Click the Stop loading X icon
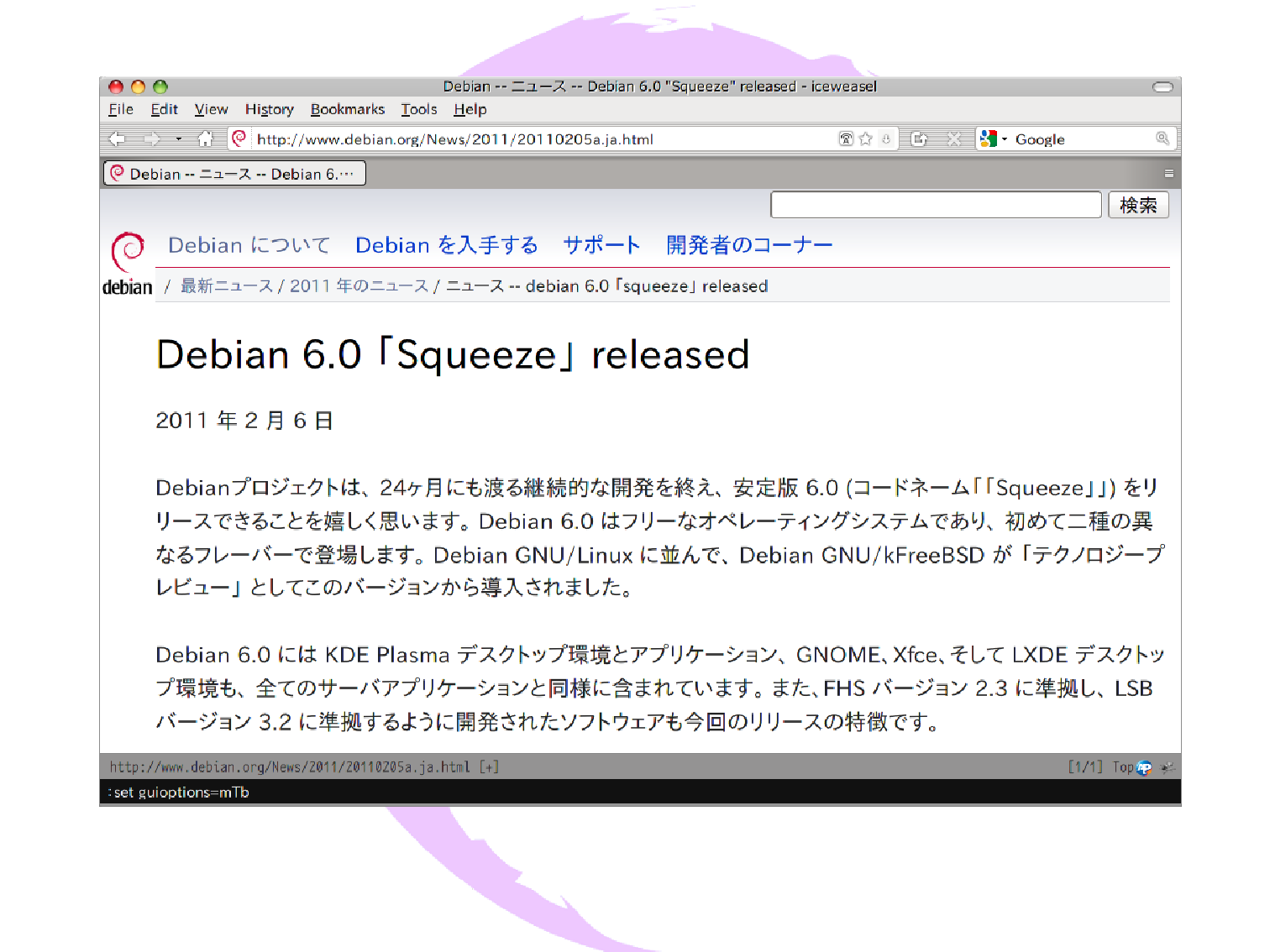 [x=954, y=139]
